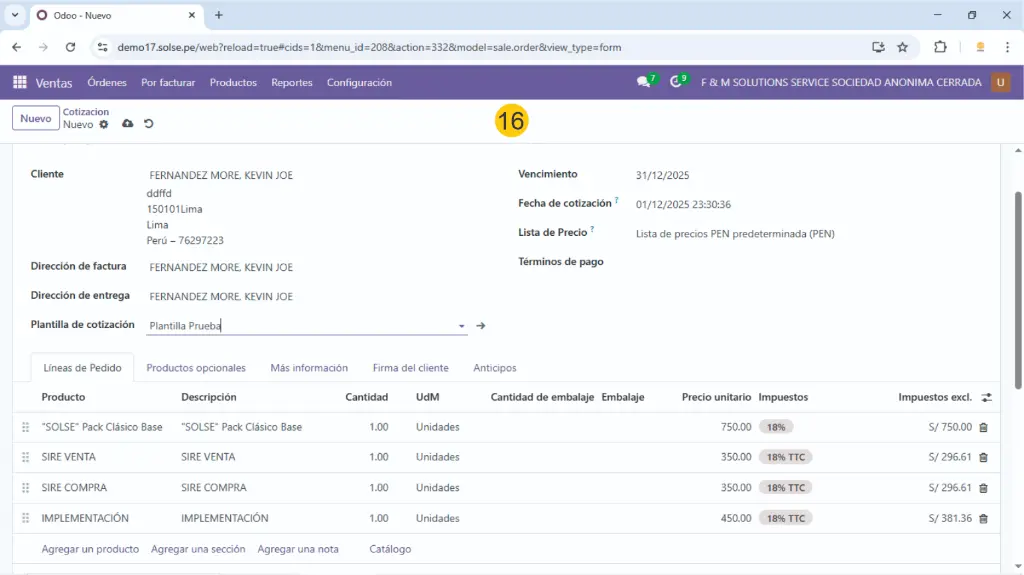Open the gear actions menu

[x=104, y=125]
